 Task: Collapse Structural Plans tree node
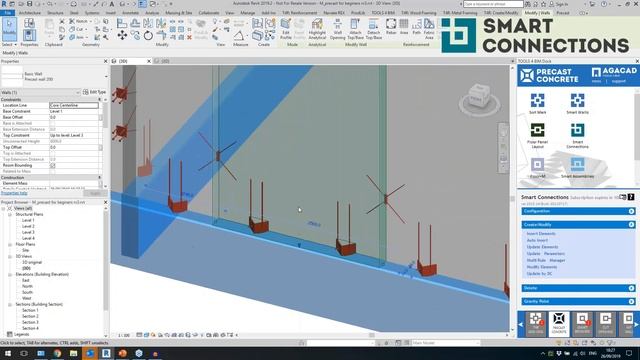click(10, 214)
